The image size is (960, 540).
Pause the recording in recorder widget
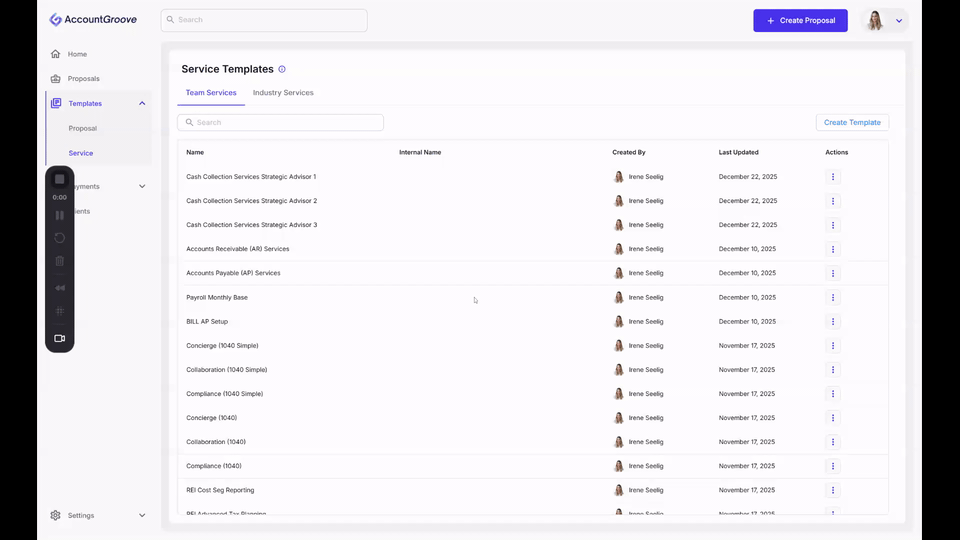[x=59, y=215]
